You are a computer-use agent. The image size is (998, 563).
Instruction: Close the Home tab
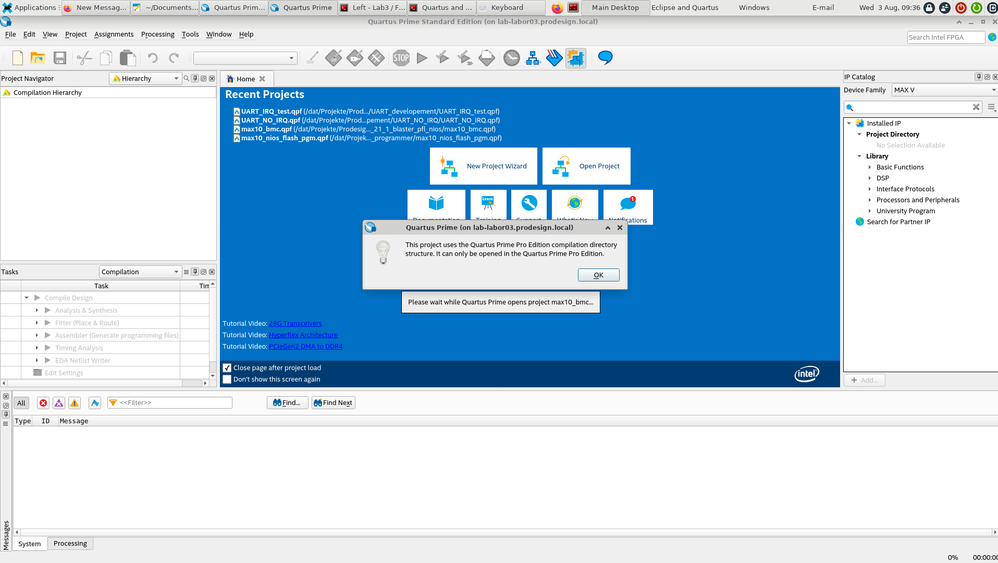(x=262, y=79)
